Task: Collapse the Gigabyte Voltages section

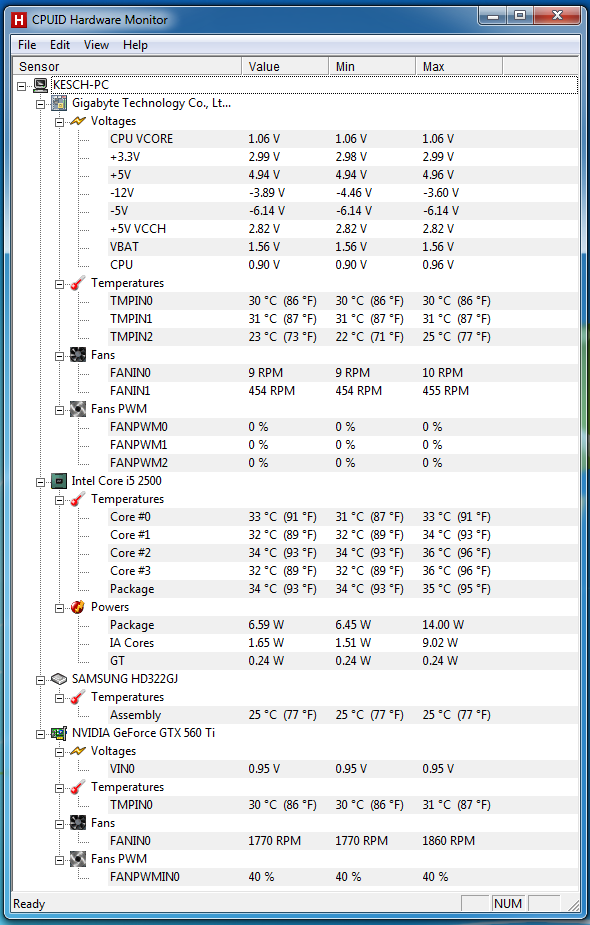Action: pyautogui.click(x=60, y=122)
